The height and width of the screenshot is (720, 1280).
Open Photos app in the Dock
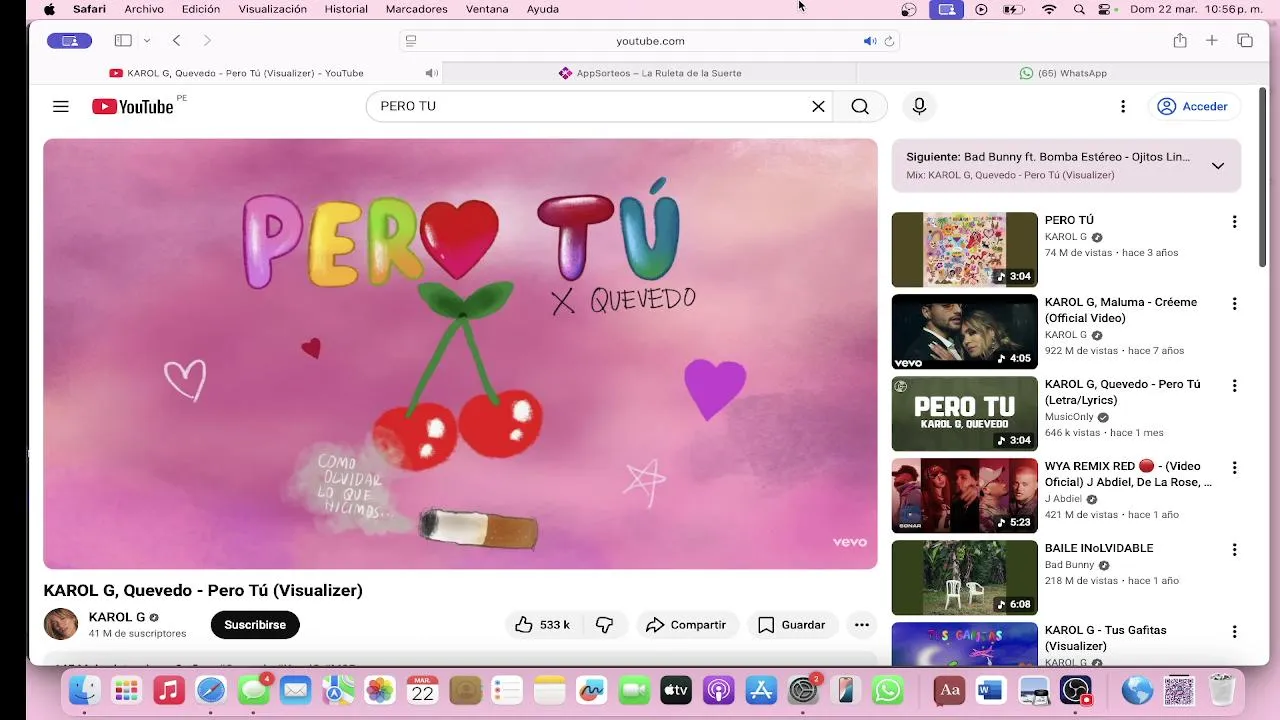[x=380, y=690]
